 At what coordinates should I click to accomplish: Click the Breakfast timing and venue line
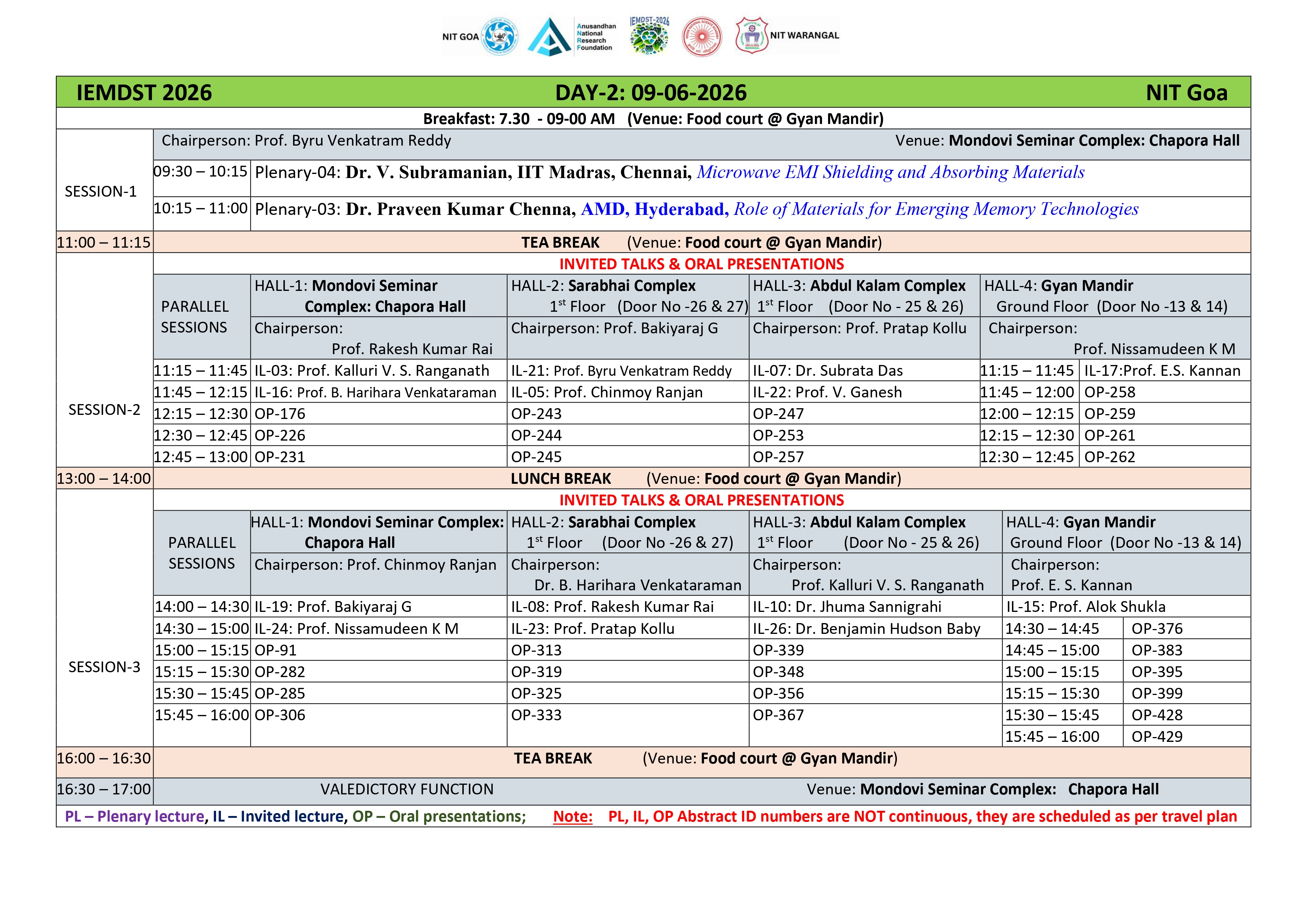click(653, 119)
